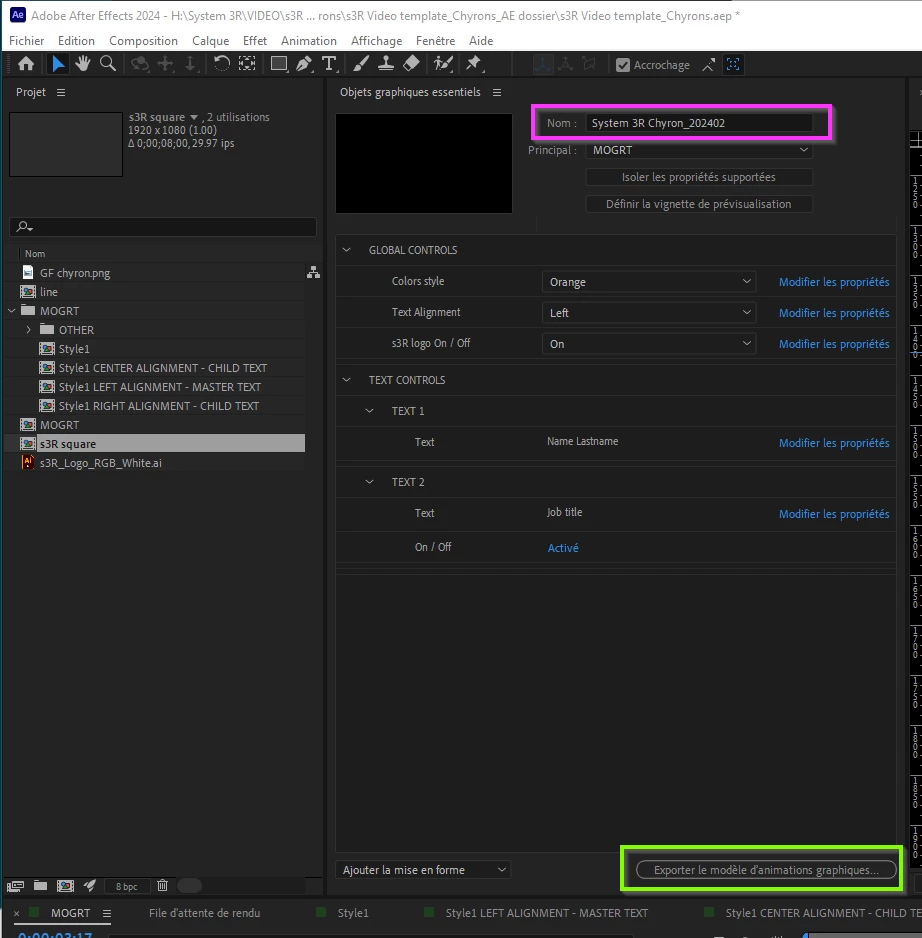Select the Rectangle shape tool
Image resolution: width=922 pixels, height=938 pixels.
coord(279,64)
